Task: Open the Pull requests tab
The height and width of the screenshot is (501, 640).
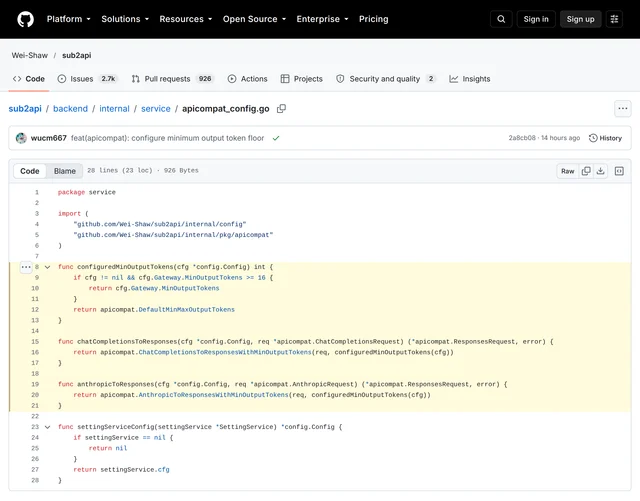Action: [x=172, y=79]
